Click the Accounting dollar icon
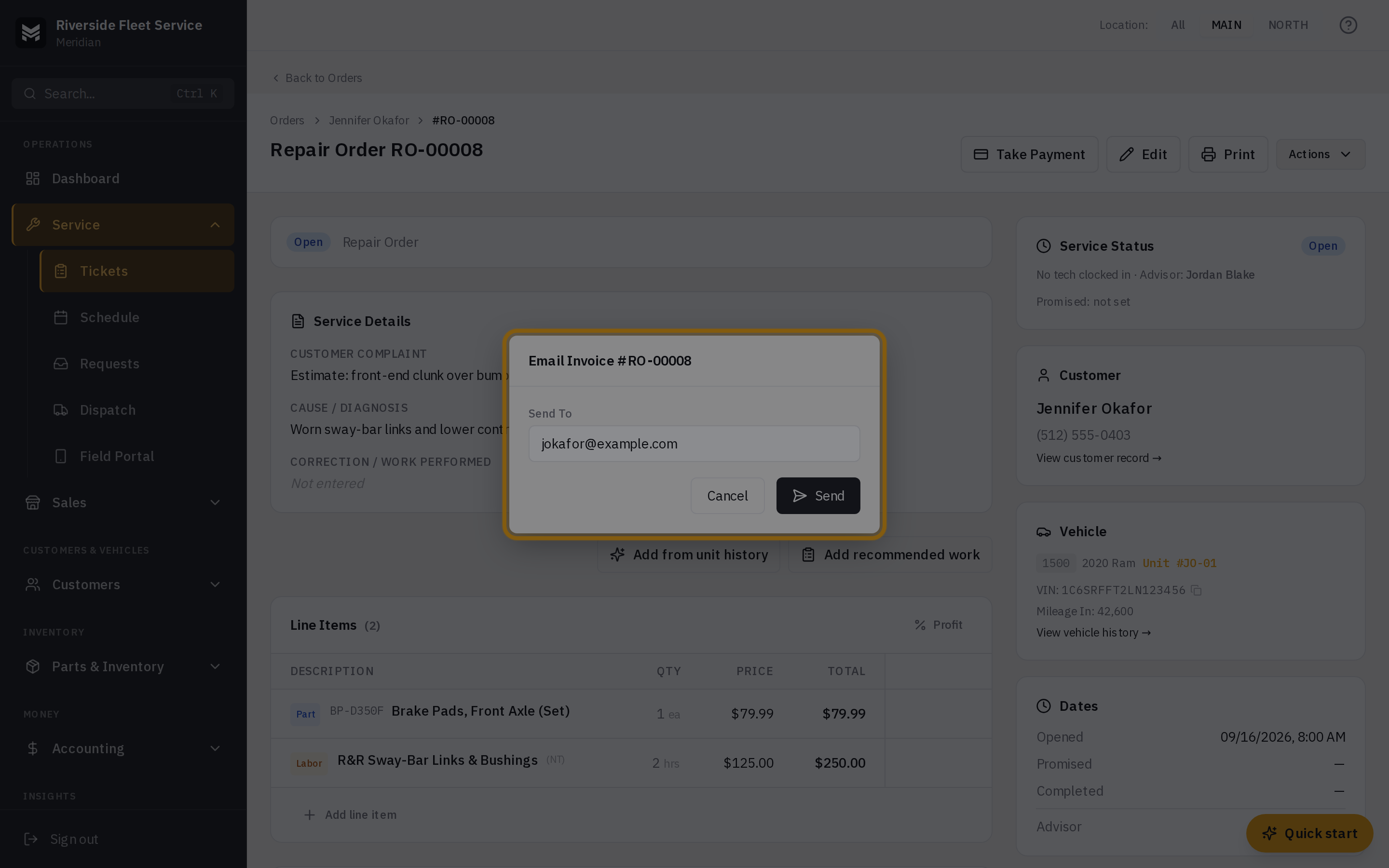This screenshot has width=1389, height=868. [33, 748]
